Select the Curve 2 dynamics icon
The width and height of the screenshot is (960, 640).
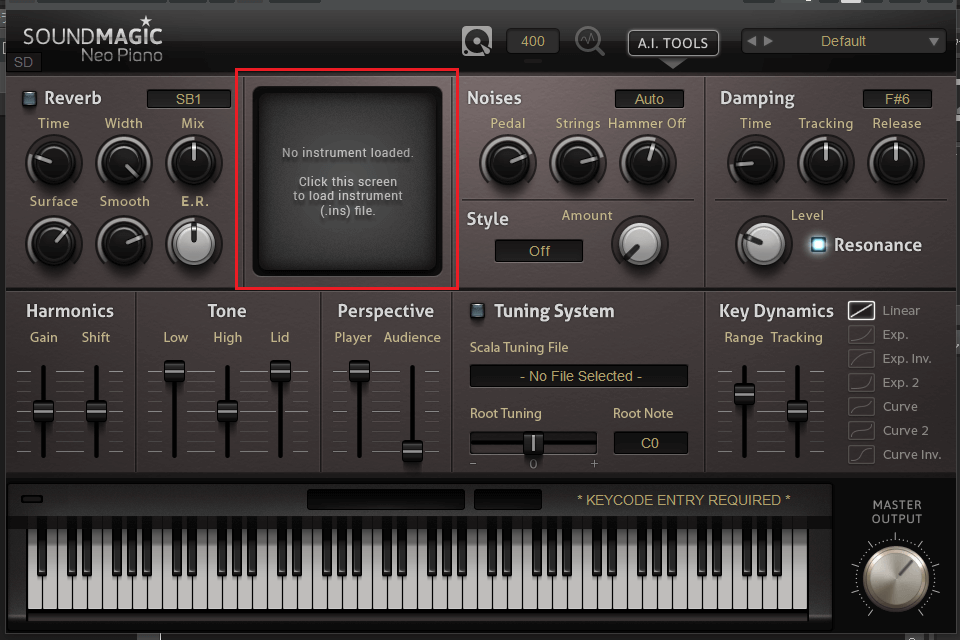coord(861,430)
